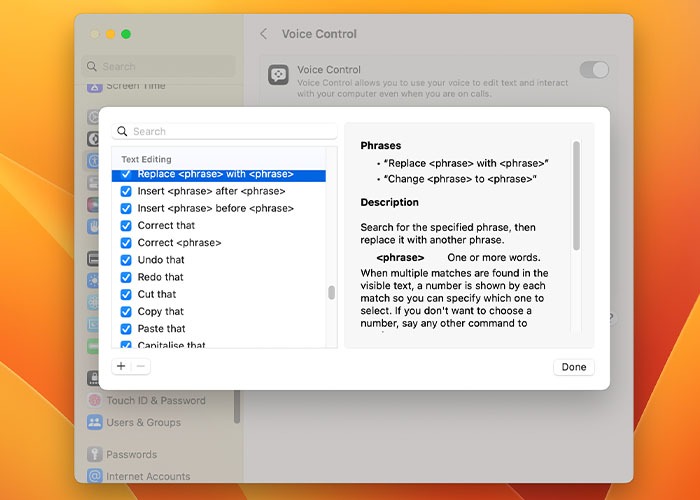700x500 pixels.
Task: Select the Insert <phrase> before <phrase> row
Action: tap(219, 208)
